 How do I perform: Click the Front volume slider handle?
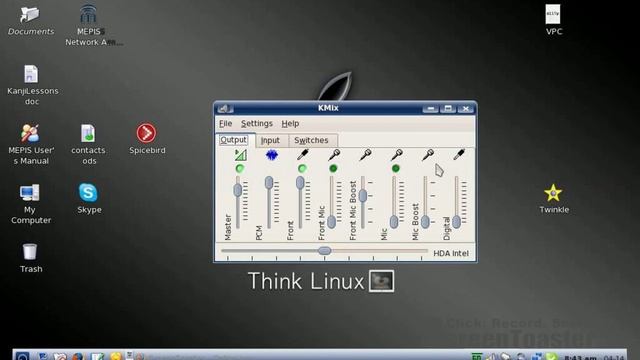coord(300,182)
